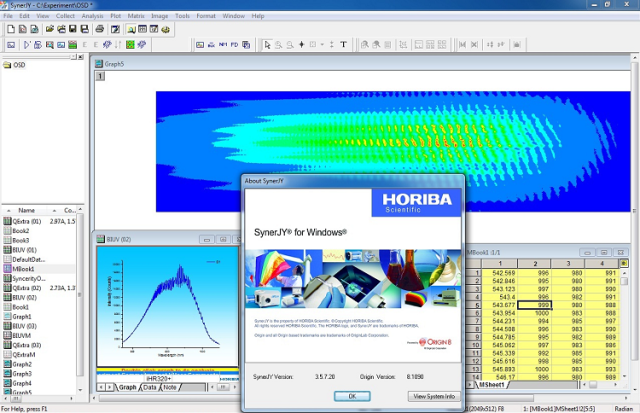This screenshot has height=413, width=640.
Task: Click the Name column header in project list
Action: 27,211
